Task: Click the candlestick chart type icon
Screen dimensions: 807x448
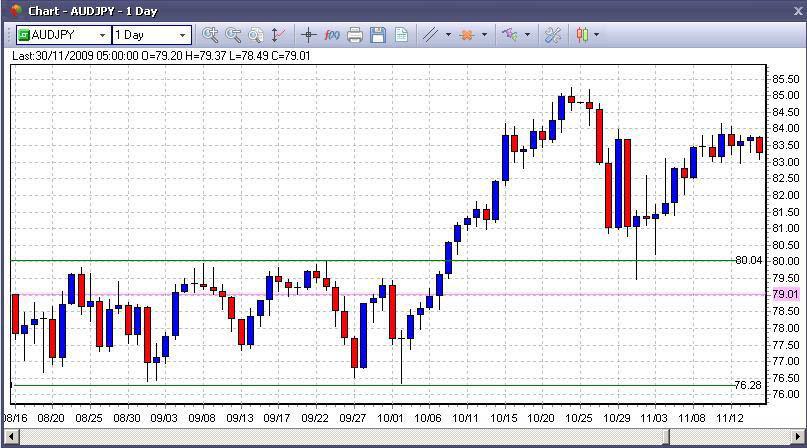Action: [x=582, y=35]
